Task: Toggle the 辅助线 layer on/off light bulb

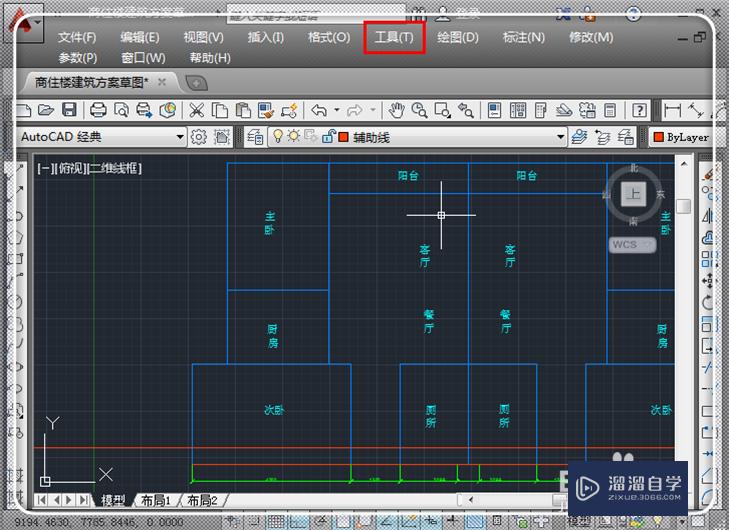Action: [278, 136]
